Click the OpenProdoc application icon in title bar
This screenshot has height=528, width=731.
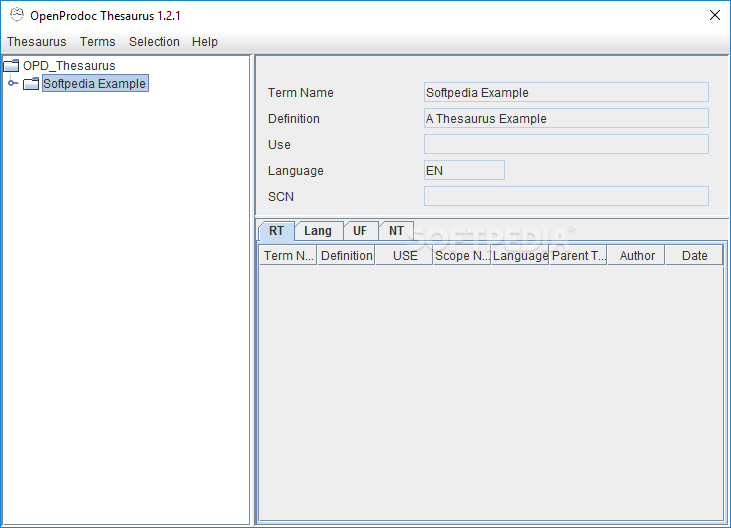pyautogui.click(x=17, y=15)
